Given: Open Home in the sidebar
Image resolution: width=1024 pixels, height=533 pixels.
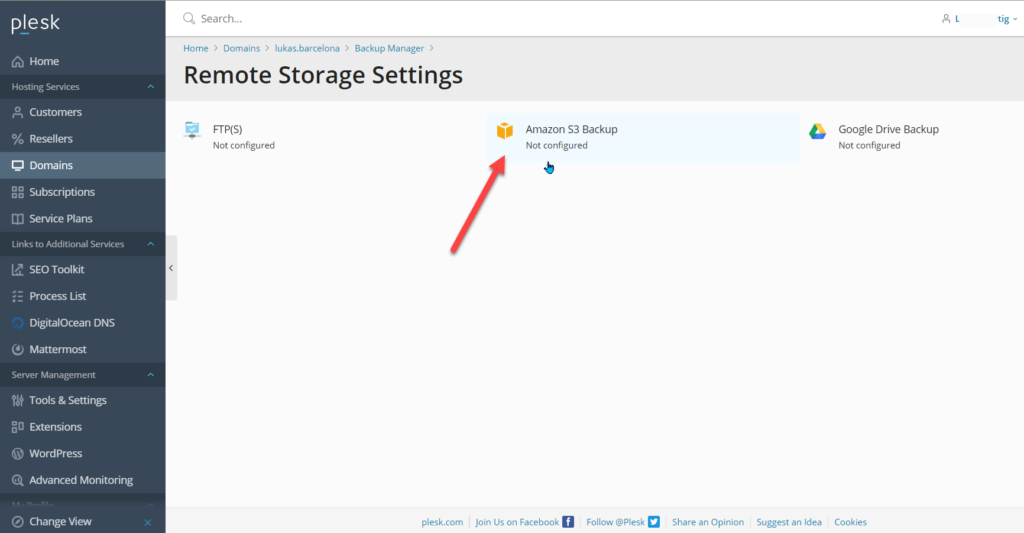Looking at the screenshot, I should pyautogui.click(x=82, y=61).
